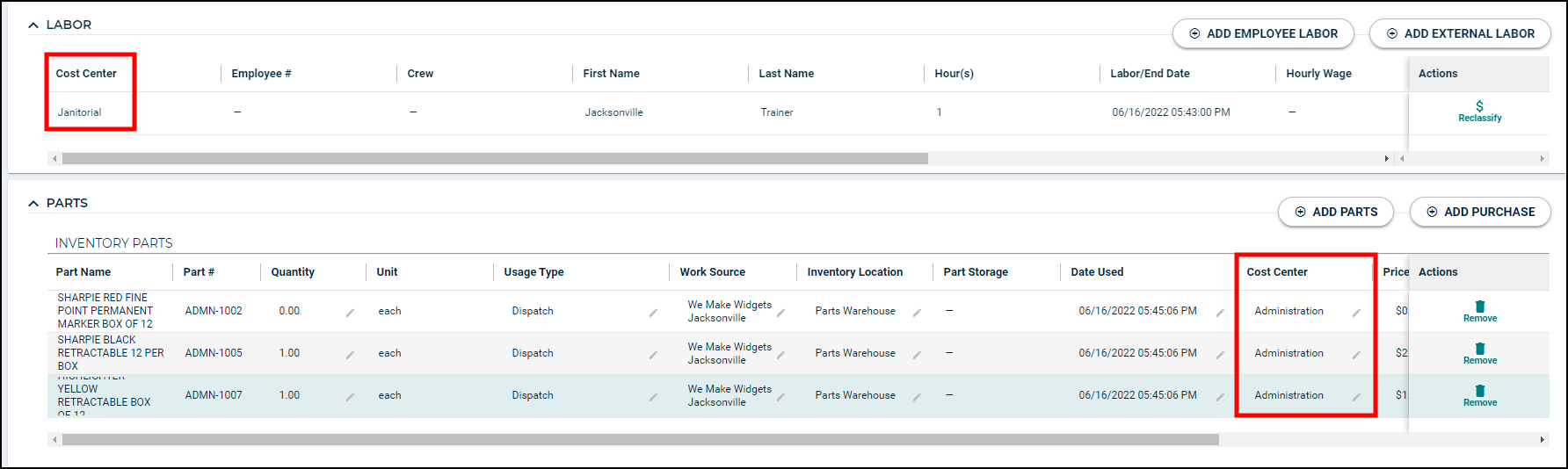This screenshot has height=469, width=1568.
Task: Click the Work Source column header
Action: coord(712,272)
